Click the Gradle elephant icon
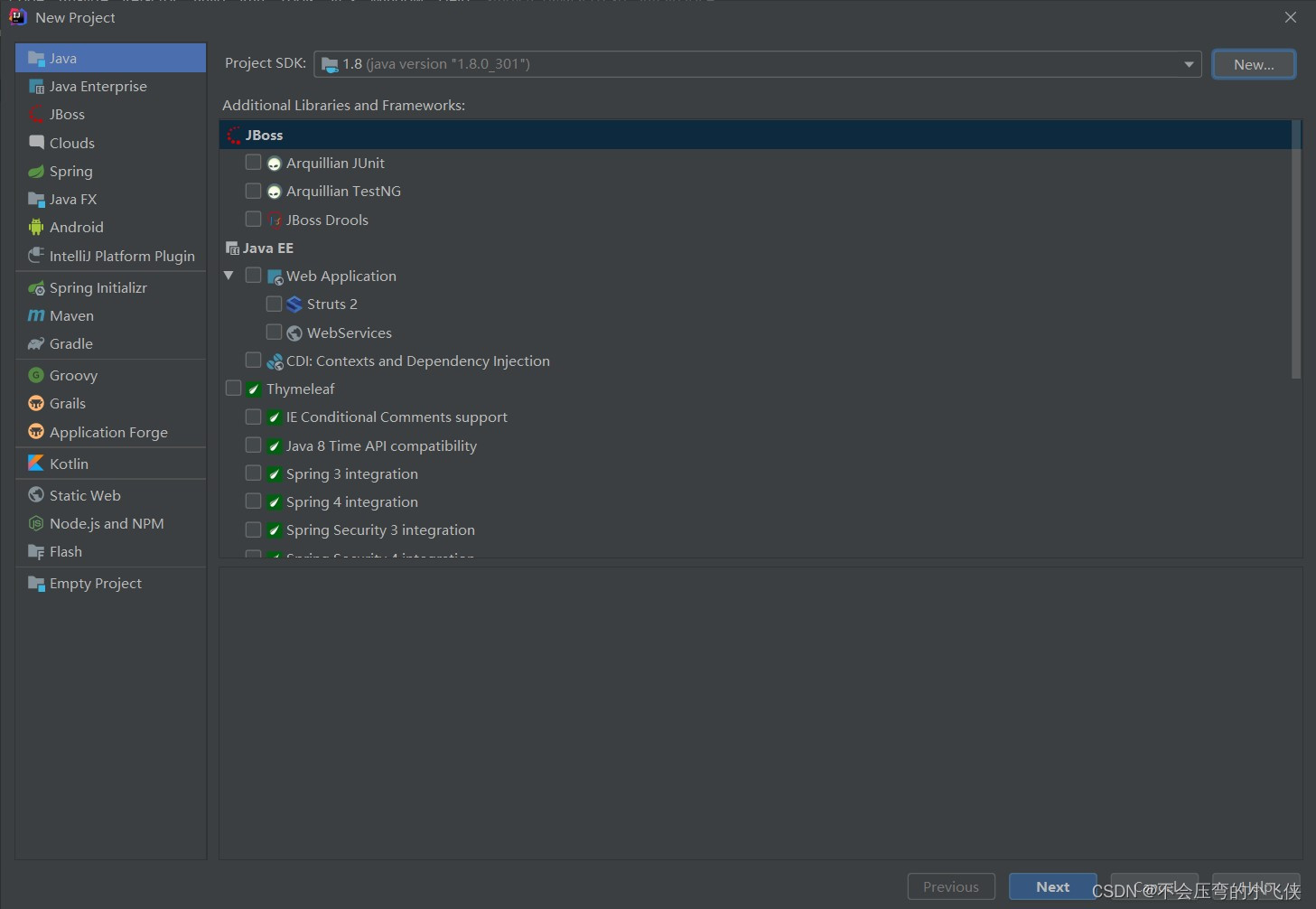Image resolution: width=1316 pixels, height=909 pixels. (x=36, y=344)
